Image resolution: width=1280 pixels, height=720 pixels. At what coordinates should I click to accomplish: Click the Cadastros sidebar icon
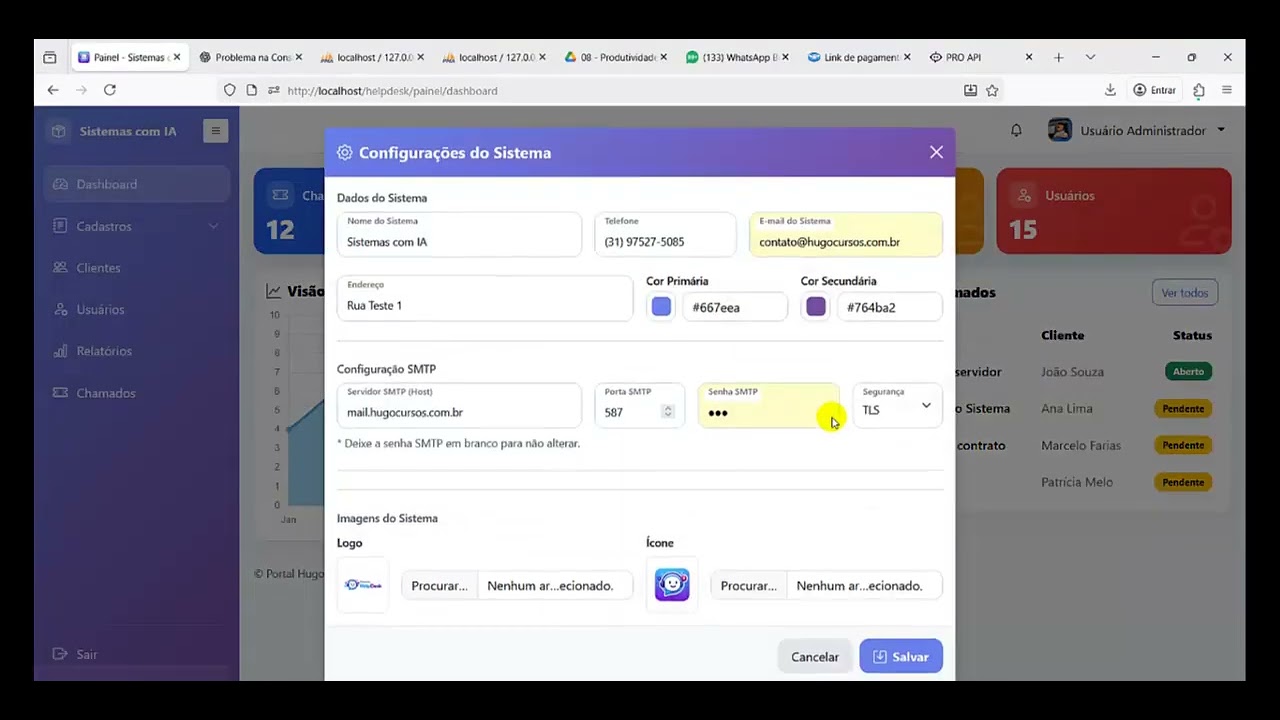click(x=60, y=226)
